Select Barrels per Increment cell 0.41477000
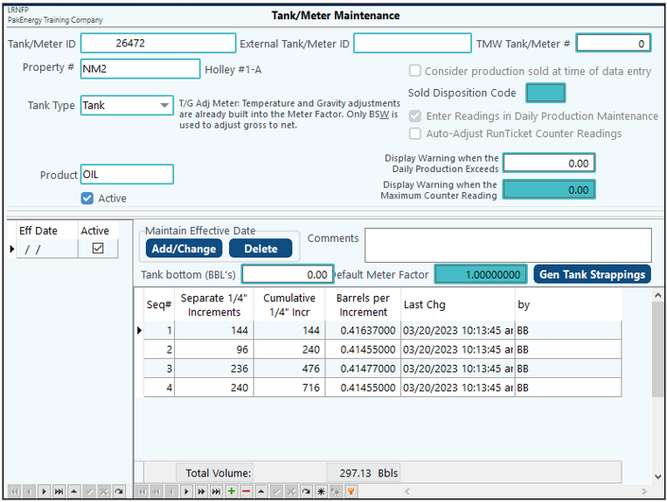The height and width of the screenshot is (502, 667). click(x=363, y=368)
